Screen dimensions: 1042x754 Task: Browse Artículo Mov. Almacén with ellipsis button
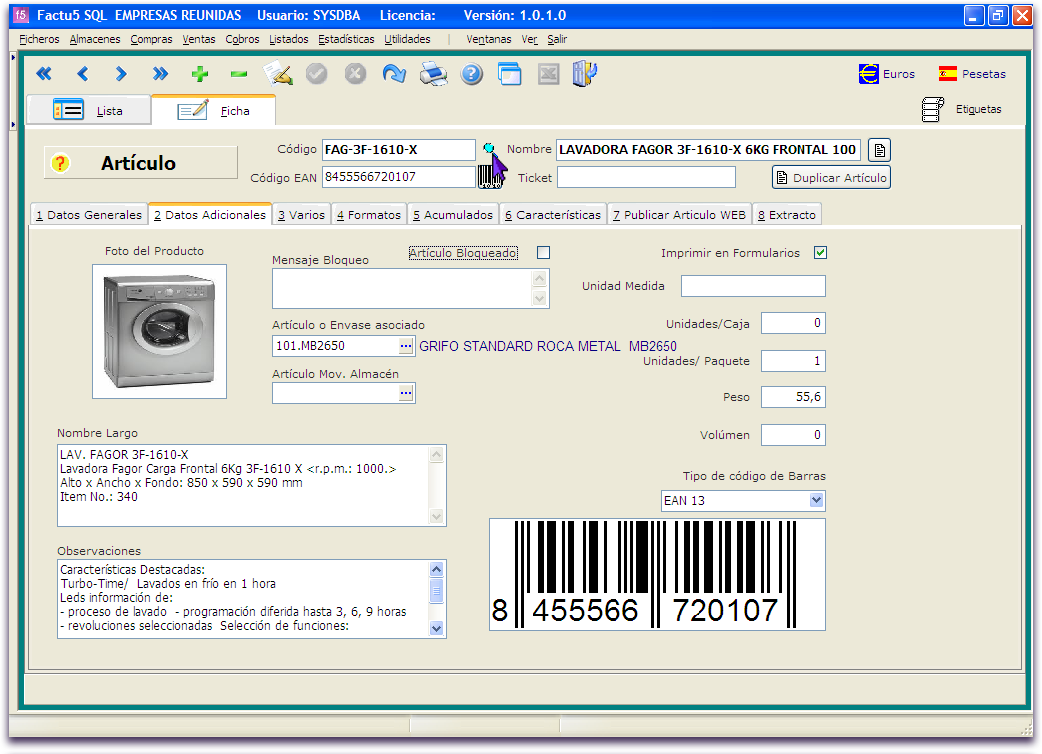click(x=405, y=393)
